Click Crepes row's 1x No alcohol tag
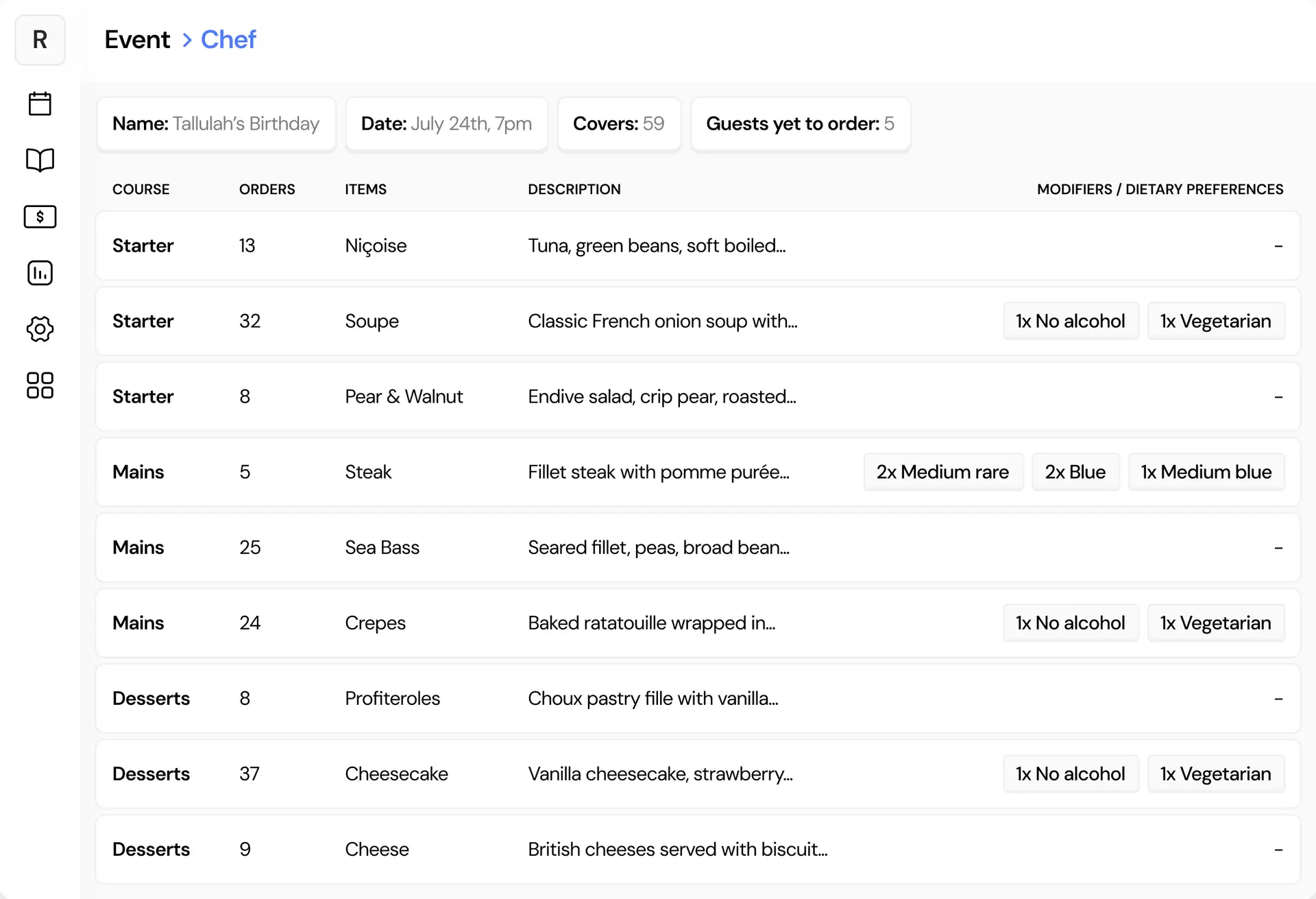The height and width of the screenshot is (899, 1316). tap(1070, 623)
